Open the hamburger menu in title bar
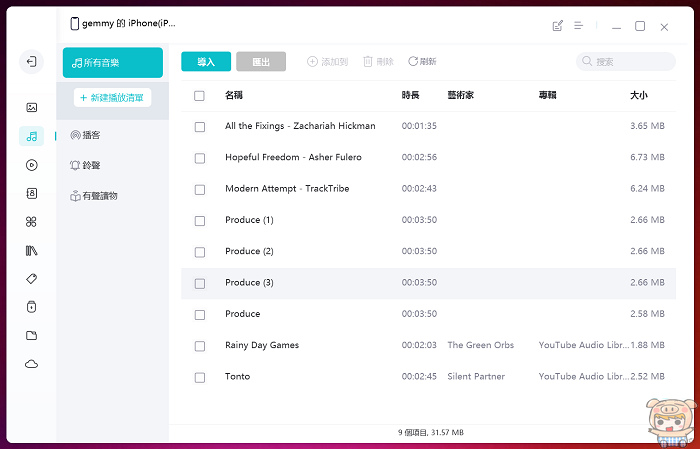The height and width of the screenshot is (449, 700). [x=578, y=26]
